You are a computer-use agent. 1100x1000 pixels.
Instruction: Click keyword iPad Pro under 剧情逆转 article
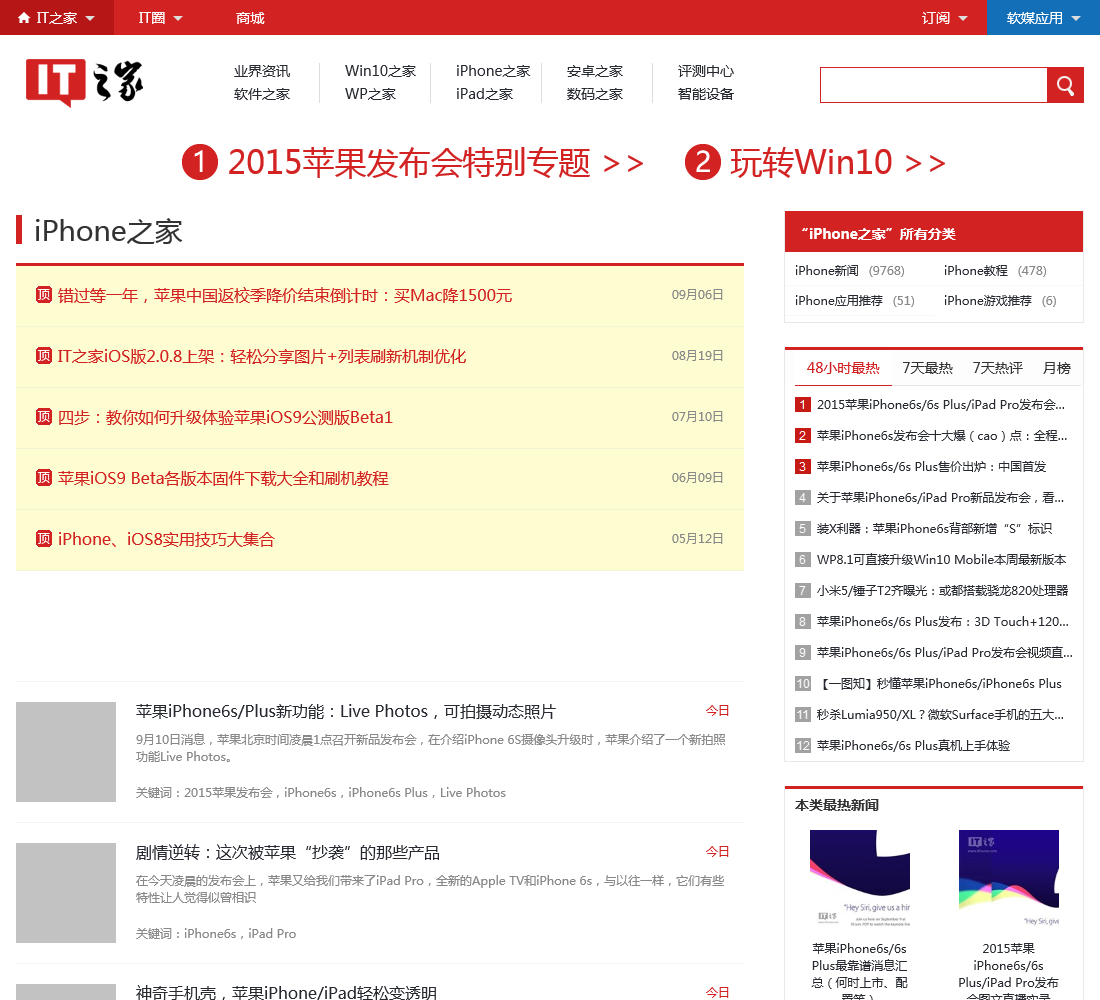272,934
